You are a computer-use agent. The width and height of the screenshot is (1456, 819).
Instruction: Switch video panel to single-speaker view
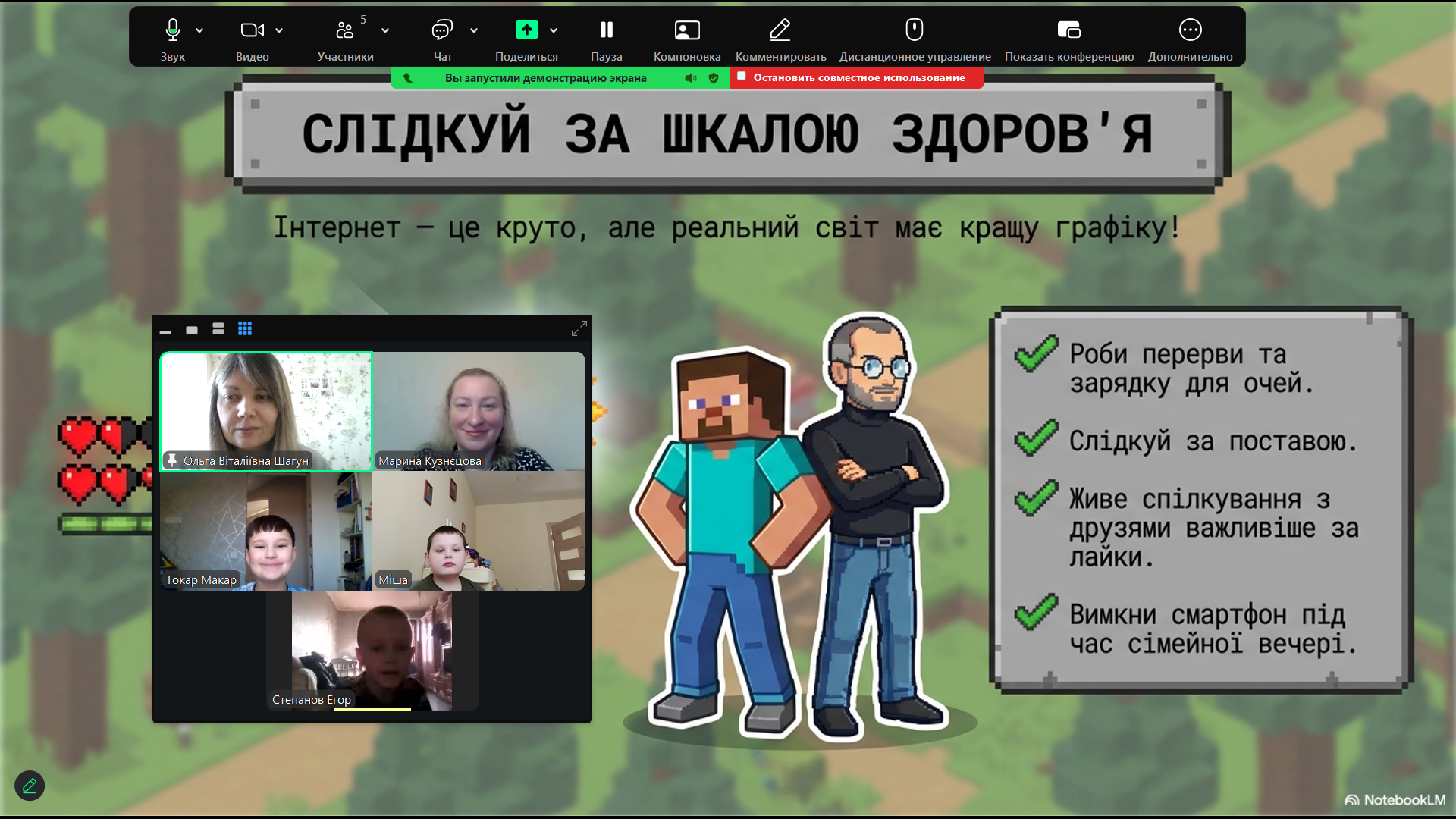[x=192, y=329]
